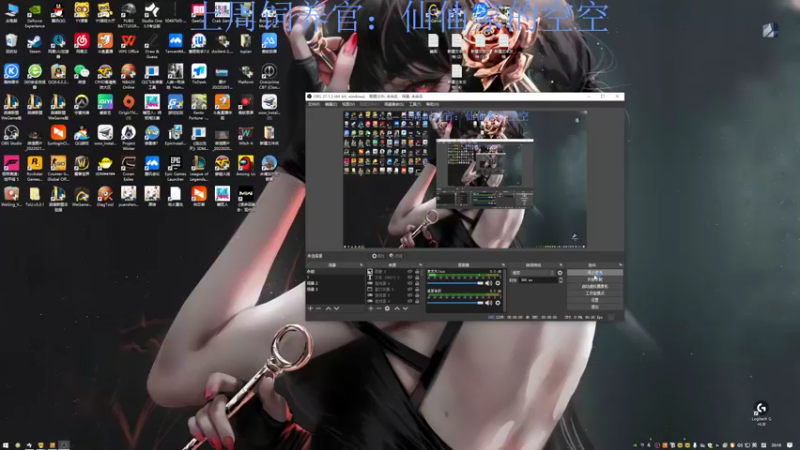
Task: Remove the selected scene with minus icon
Action: (318, 309)
